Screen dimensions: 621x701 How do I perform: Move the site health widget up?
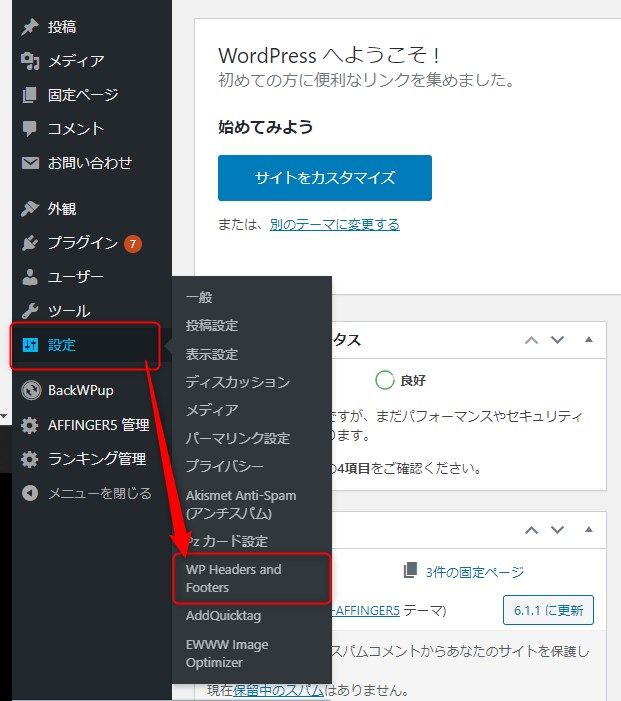tap(531, 340)
